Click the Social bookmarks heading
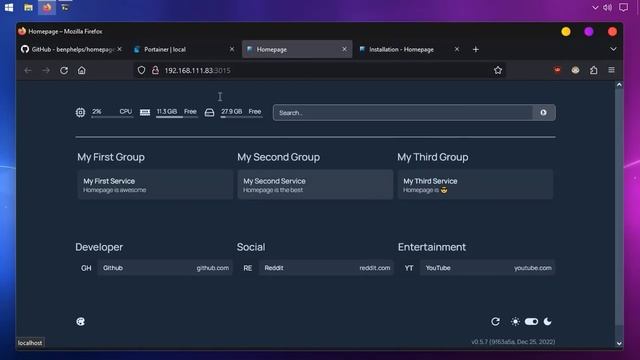The width and height of the screenshot is (640, 360). (251, 247)
